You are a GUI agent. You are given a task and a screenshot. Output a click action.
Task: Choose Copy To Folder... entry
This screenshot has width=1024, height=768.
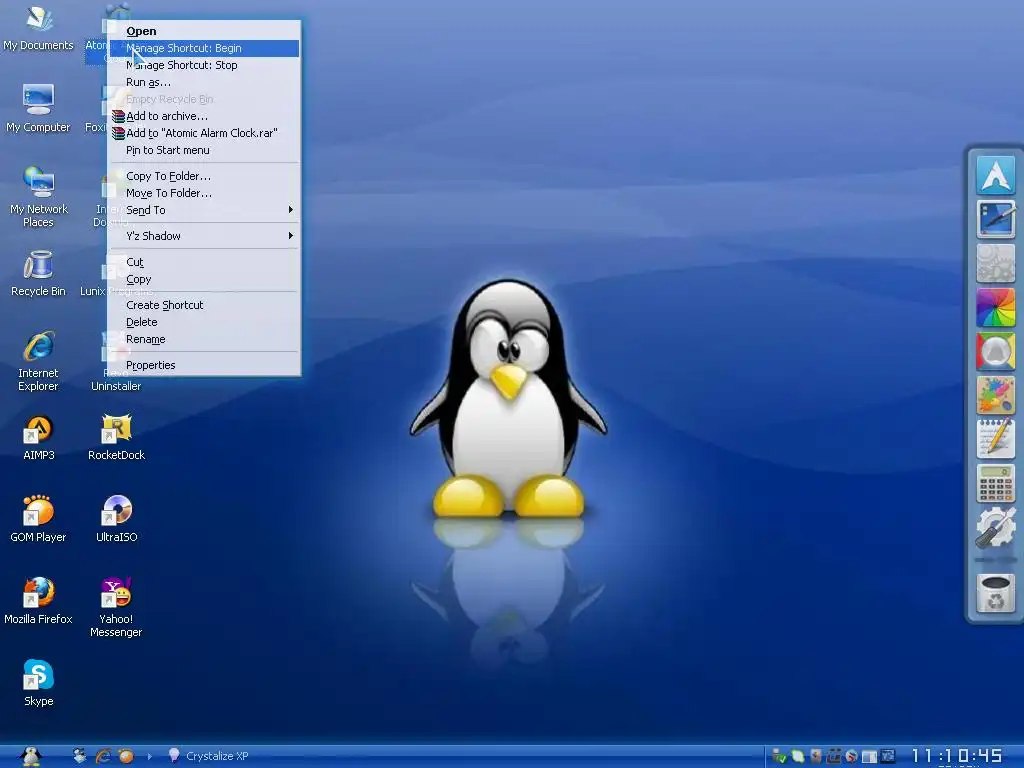pyautogui.click(x=204, y=176)
